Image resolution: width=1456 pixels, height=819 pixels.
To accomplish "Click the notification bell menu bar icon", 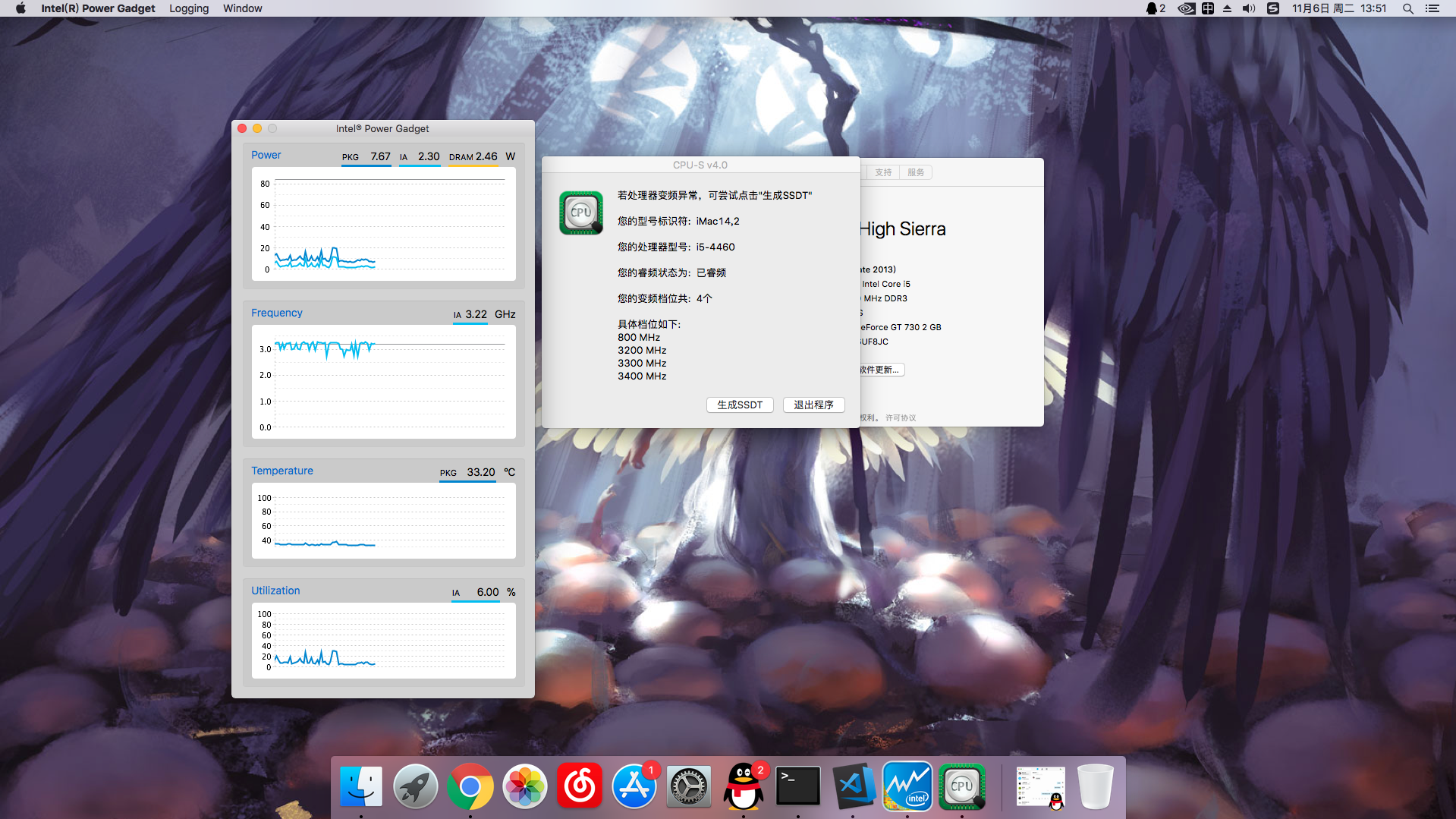I will pyautogui.click(x=1156, y=8).
